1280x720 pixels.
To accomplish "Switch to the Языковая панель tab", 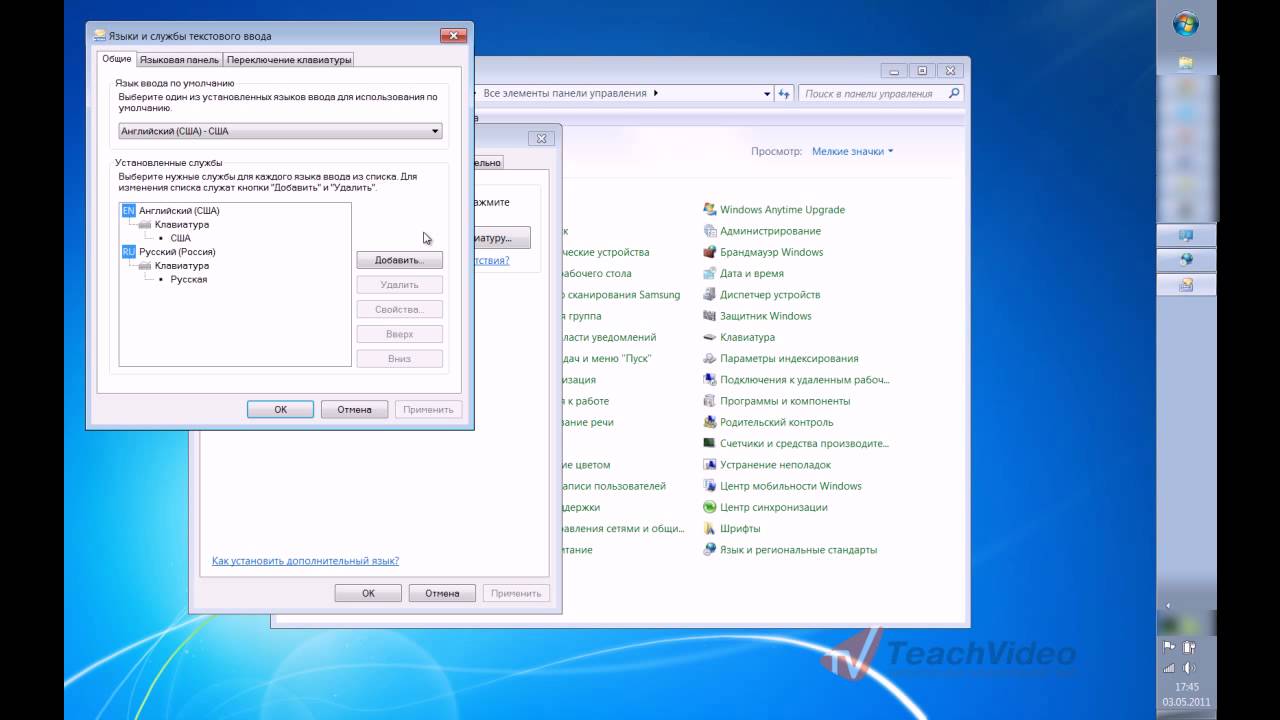I will pos(179,60).
